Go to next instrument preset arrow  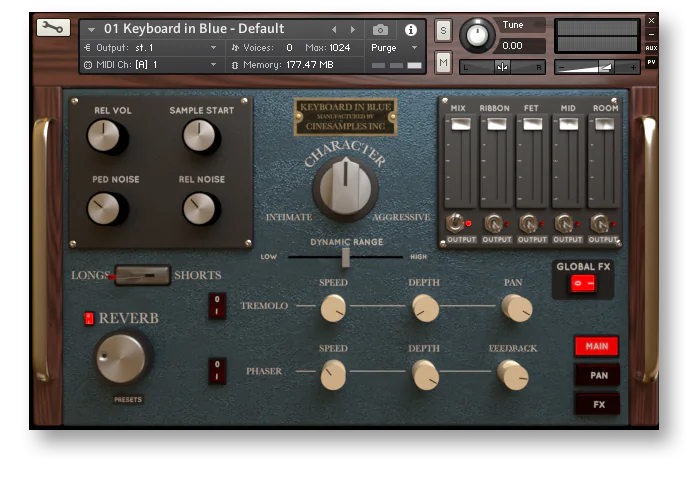click(x=353, y=29)
